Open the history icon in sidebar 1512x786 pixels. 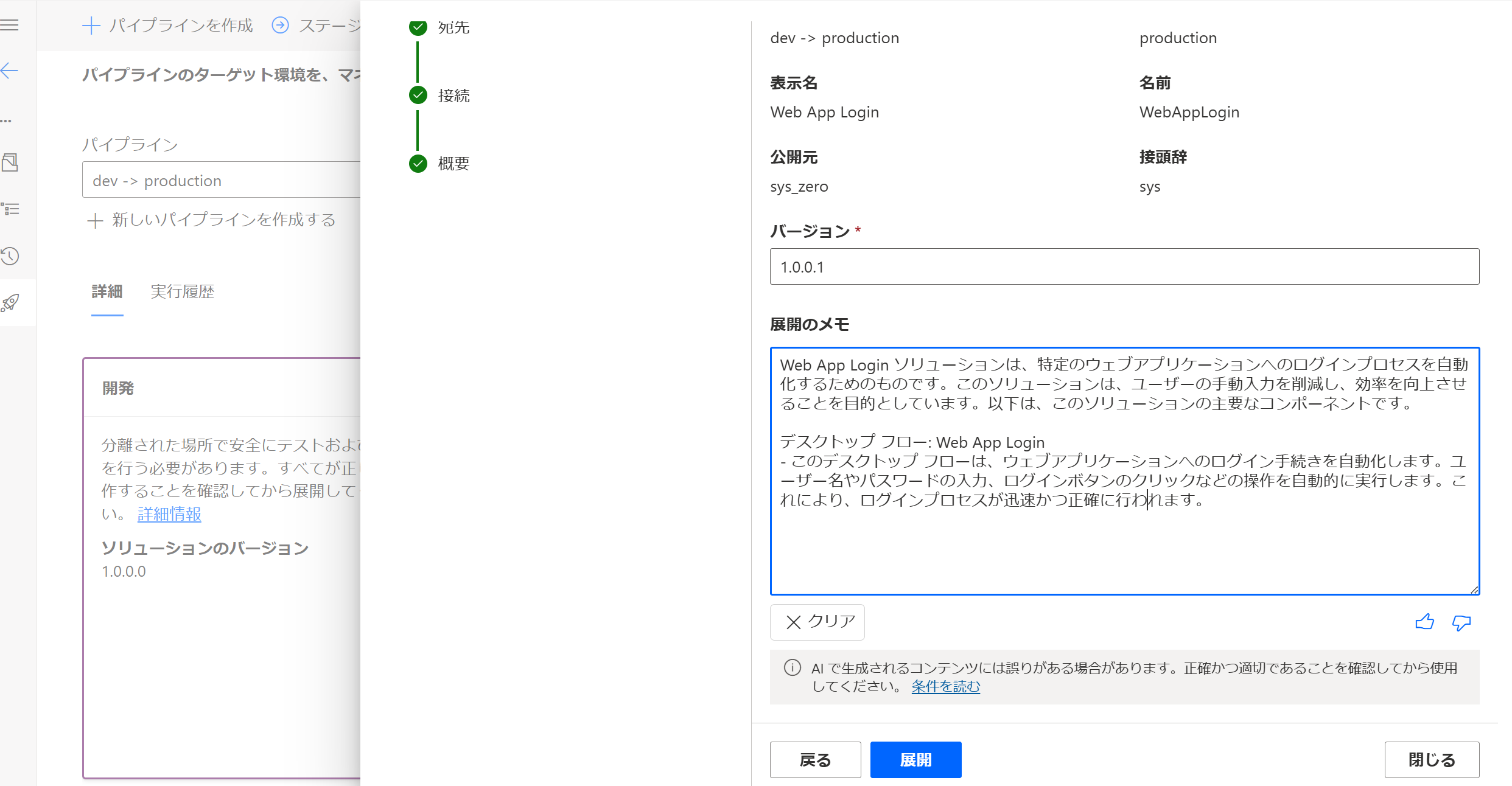click(10, 256)
